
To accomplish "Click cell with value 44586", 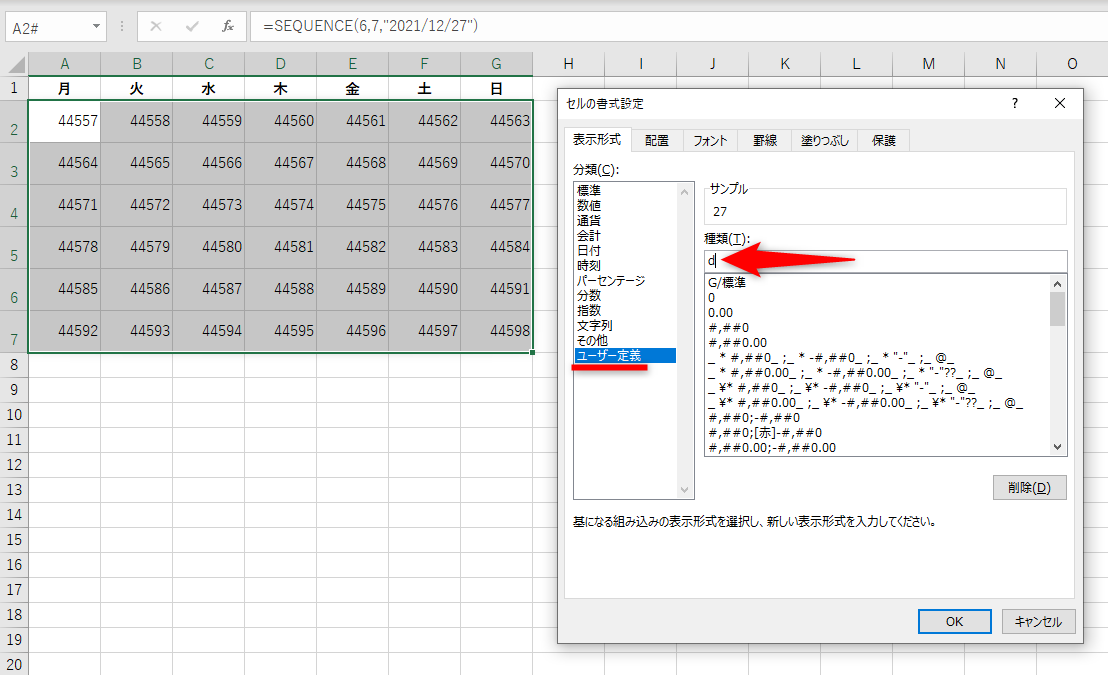I will point(136,289).
